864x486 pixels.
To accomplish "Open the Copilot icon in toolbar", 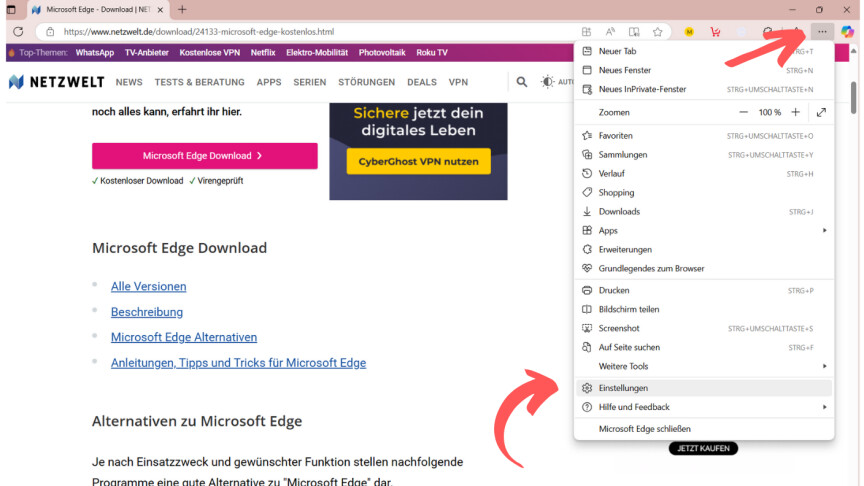I will coord(847,32).
